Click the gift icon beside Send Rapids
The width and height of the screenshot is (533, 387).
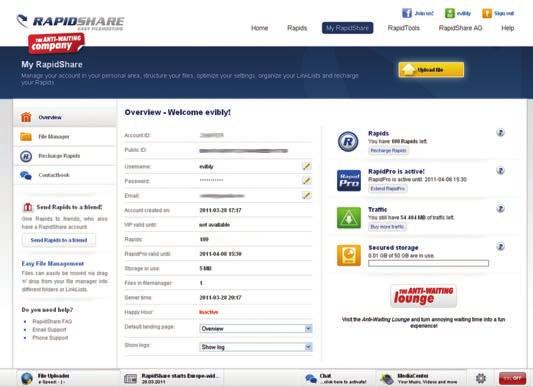[x=28, y=207]
